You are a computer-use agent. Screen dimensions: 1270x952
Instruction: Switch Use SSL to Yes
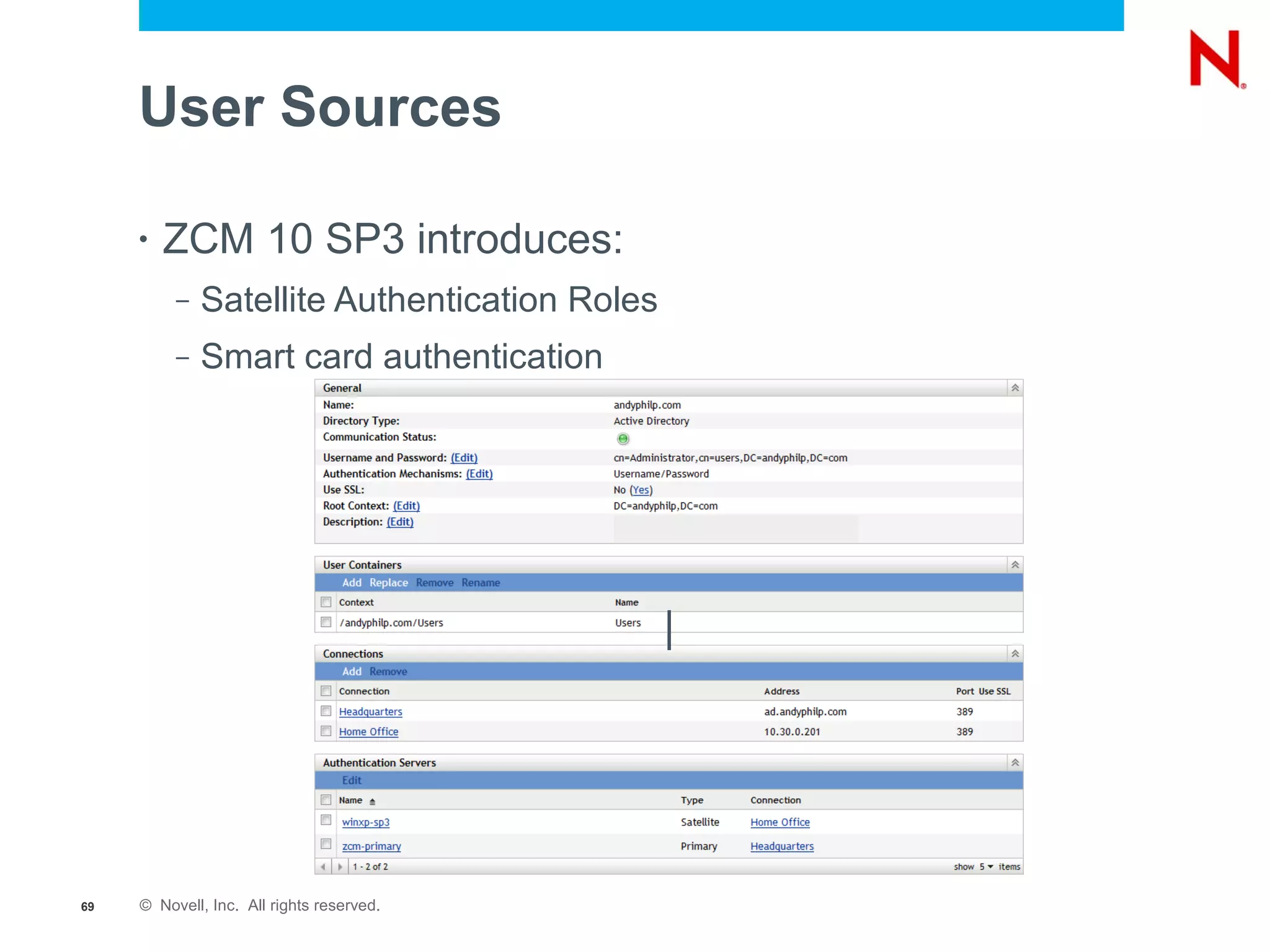641,490
